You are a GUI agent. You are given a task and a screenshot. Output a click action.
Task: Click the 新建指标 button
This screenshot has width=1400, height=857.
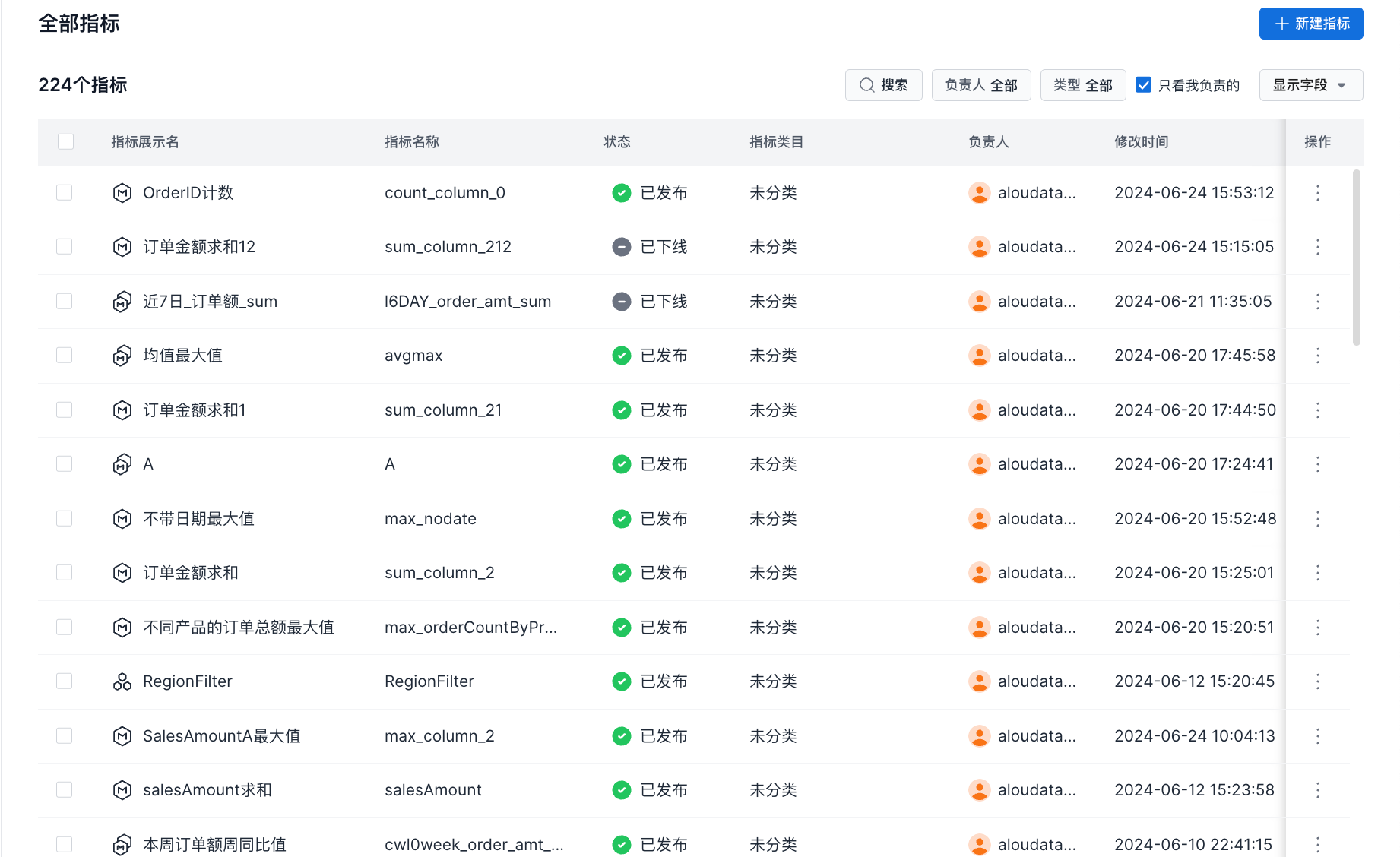(x=1310, y=24)
